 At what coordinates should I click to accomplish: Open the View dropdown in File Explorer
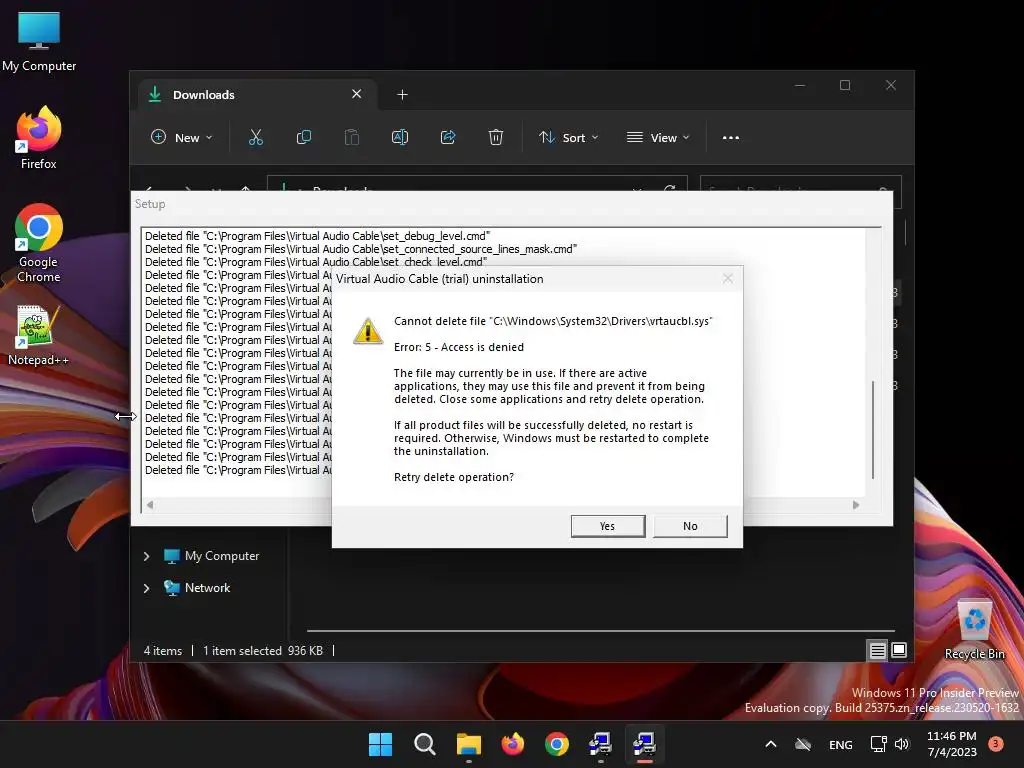tap(658, 138)
